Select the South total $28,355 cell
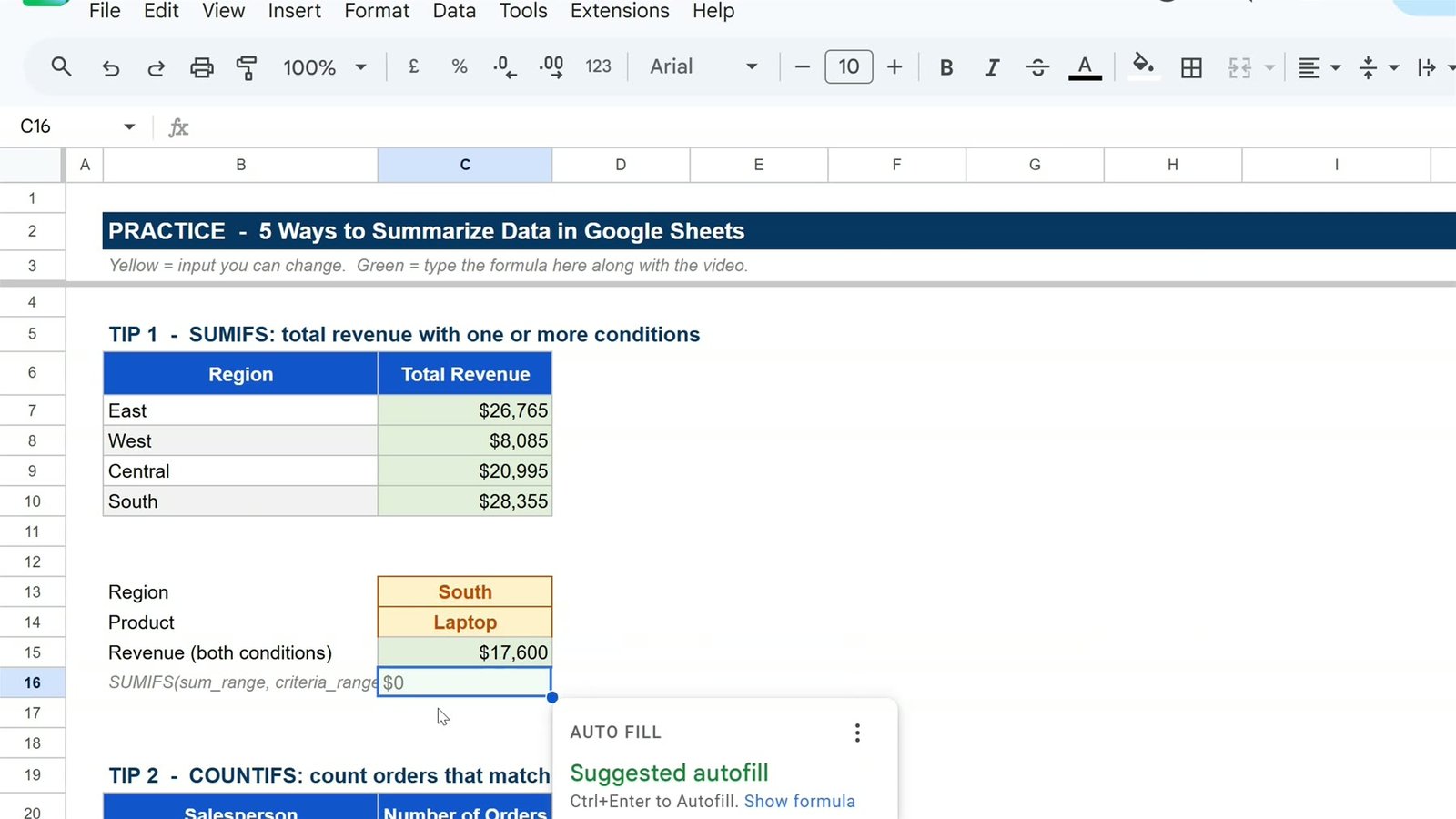This screenshot has width=1456, height=819. click(465, 500)
